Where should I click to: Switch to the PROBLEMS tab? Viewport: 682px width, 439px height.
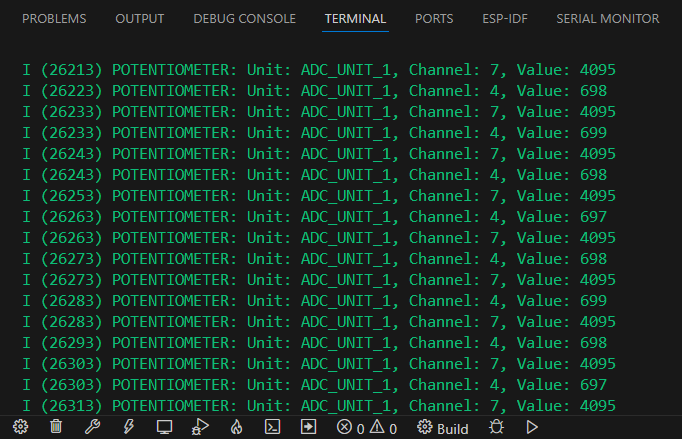(54, 18)
